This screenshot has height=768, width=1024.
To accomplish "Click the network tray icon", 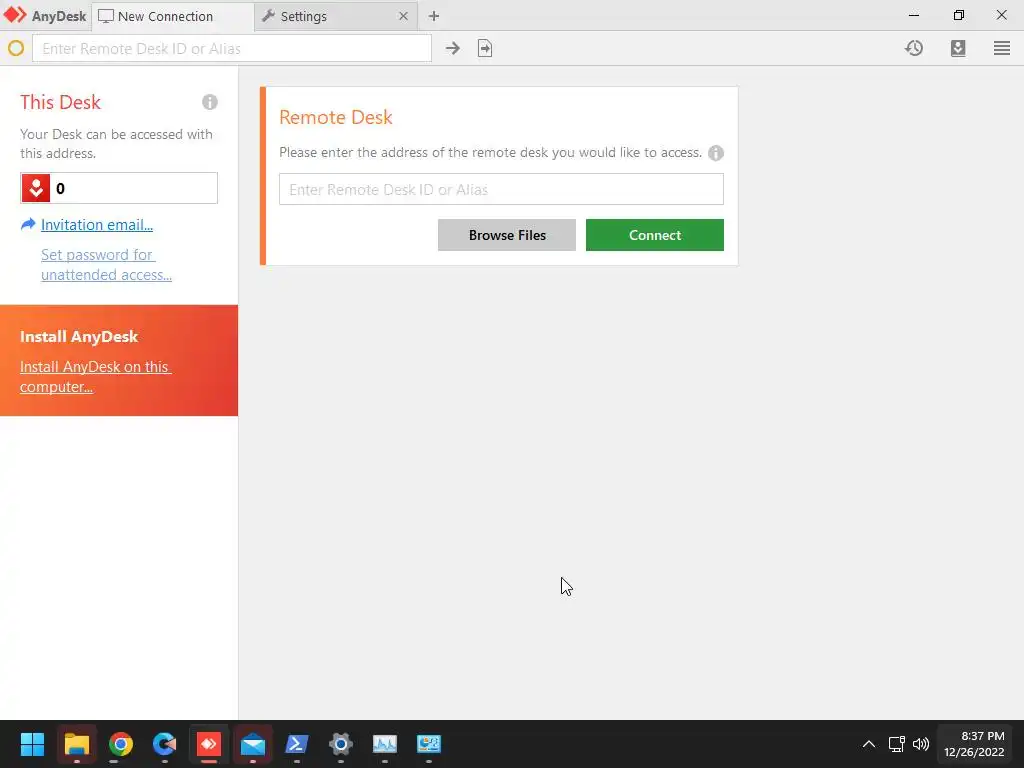I will point(897,744).
